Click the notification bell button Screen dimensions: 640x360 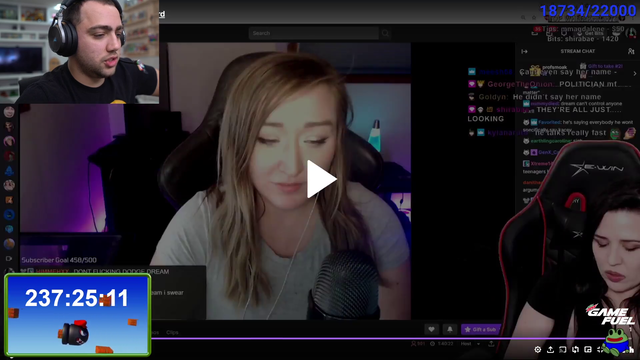[x=449, y=329]
